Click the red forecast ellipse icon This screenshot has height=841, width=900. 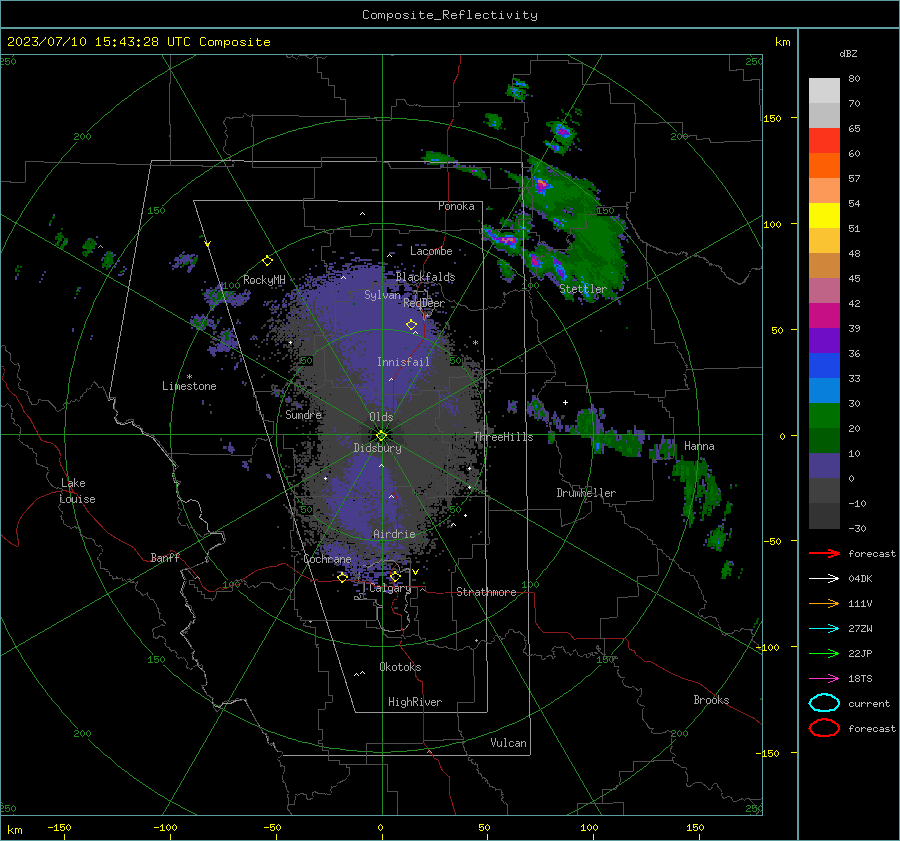824,728
